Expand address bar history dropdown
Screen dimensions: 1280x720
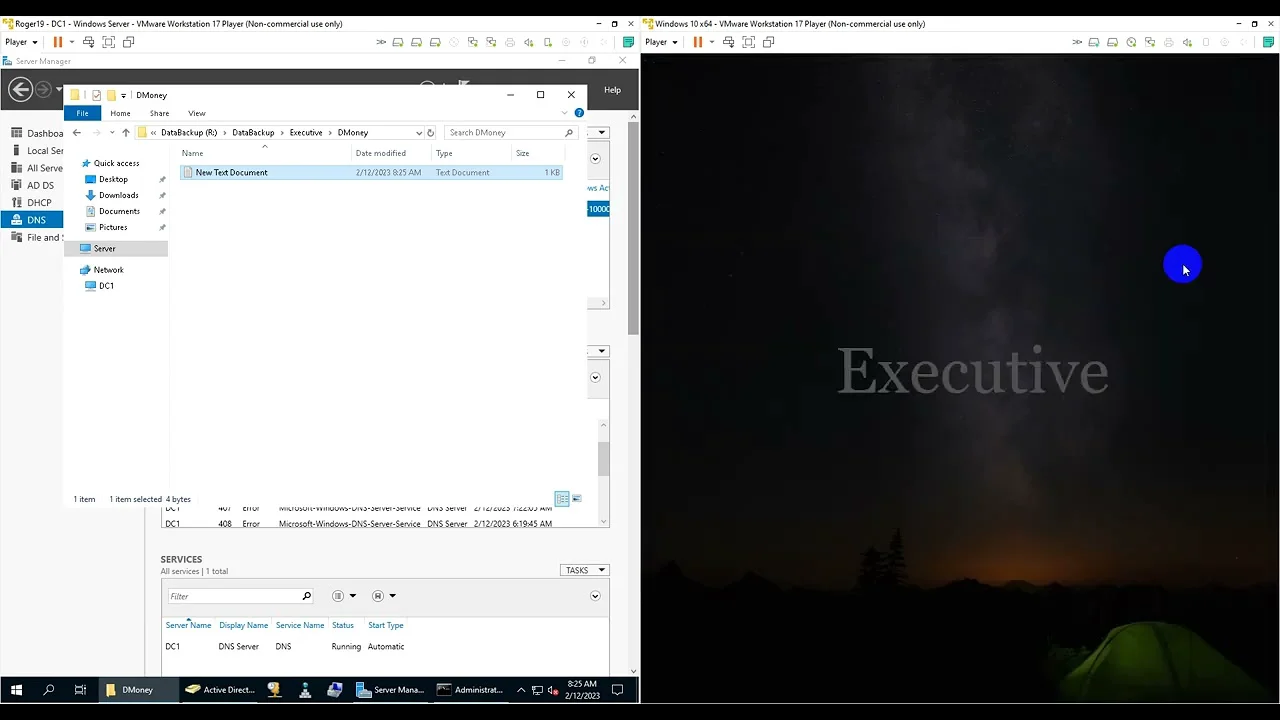(418, 133)
